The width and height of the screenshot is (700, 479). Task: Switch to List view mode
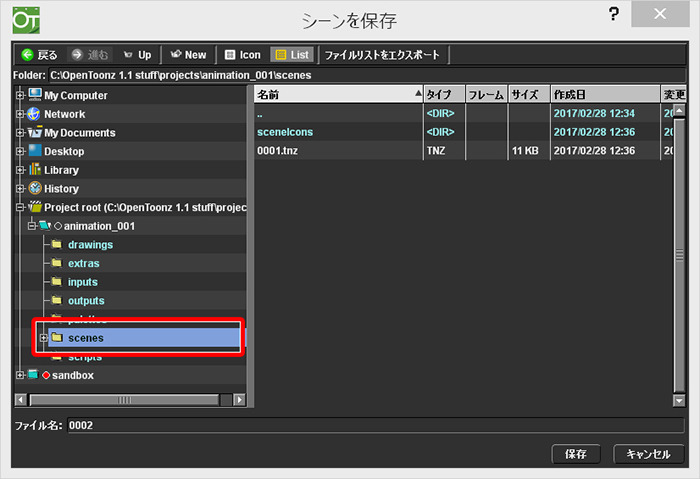point(292,55)
